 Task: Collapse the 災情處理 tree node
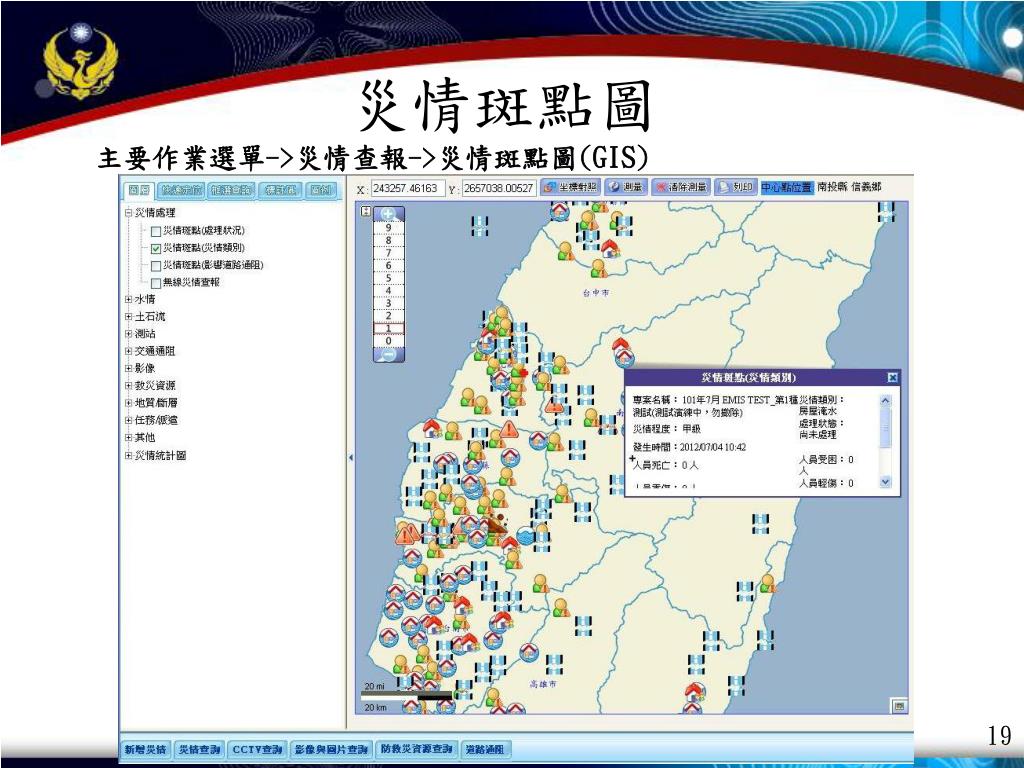[x=129, y=213]
